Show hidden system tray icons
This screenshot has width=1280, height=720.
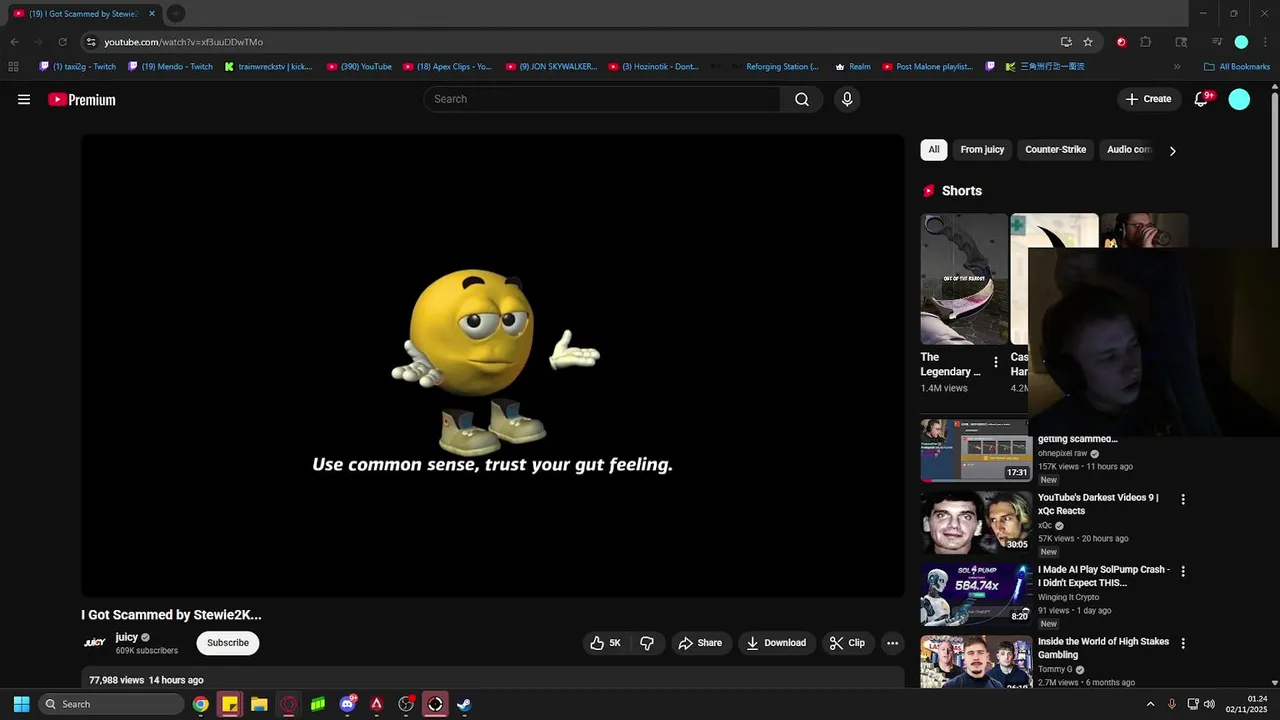click(1150, 704)
